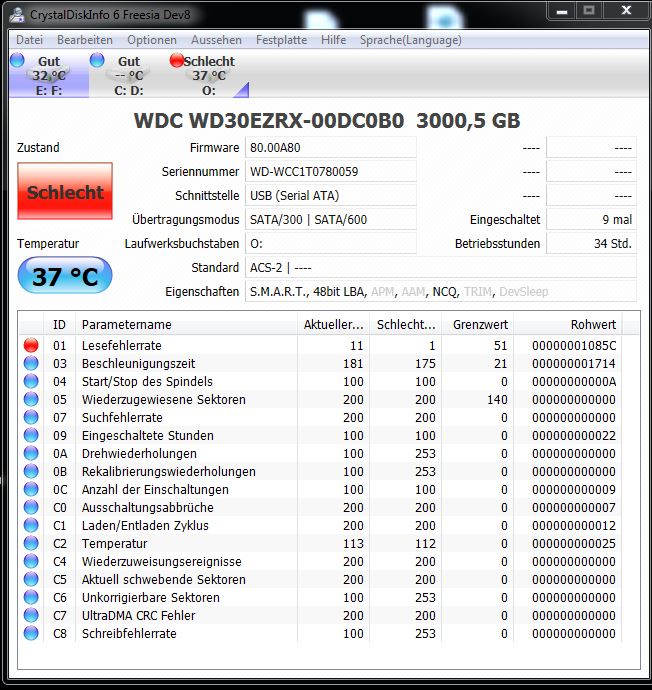Click the blue status icon for Beschleunigungszeit
Image resolution: width=652 pixels, height=690 pixels.
[x=31, y=363]
